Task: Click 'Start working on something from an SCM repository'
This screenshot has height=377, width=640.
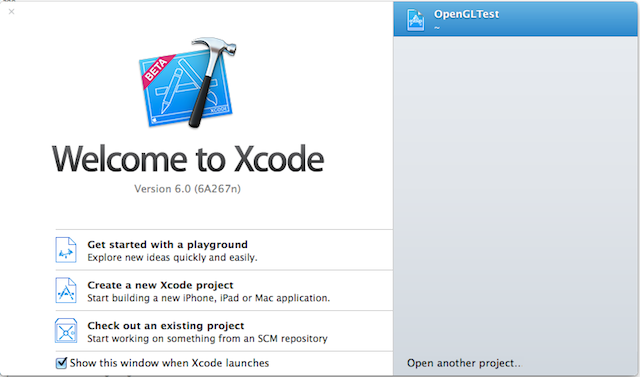Action: (x=207, y=339)
